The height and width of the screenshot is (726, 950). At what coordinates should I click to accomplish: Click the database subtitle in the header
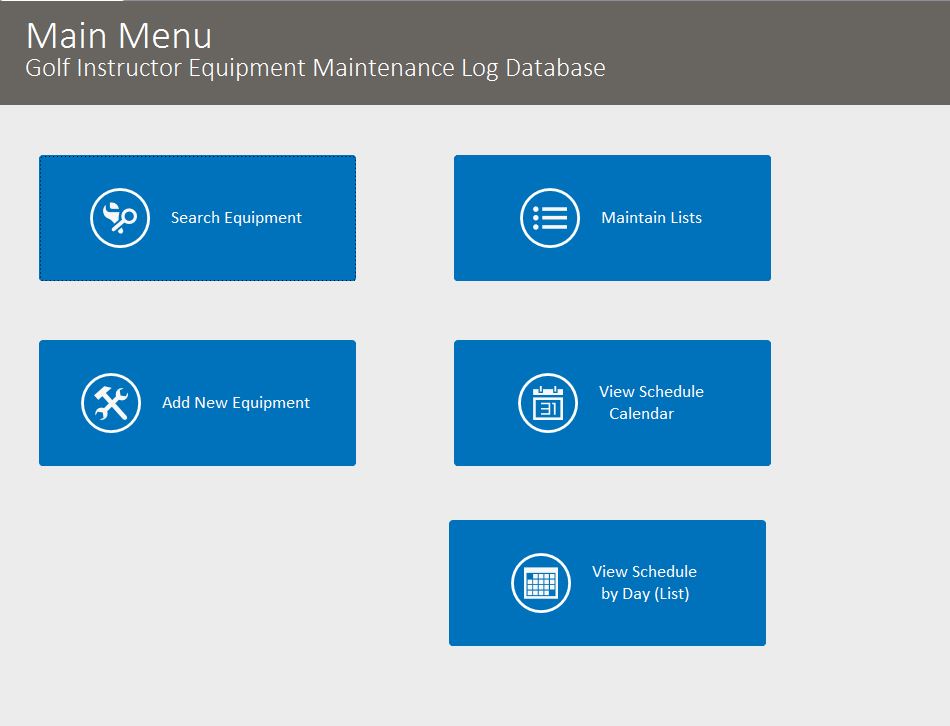tap(316, 68)
